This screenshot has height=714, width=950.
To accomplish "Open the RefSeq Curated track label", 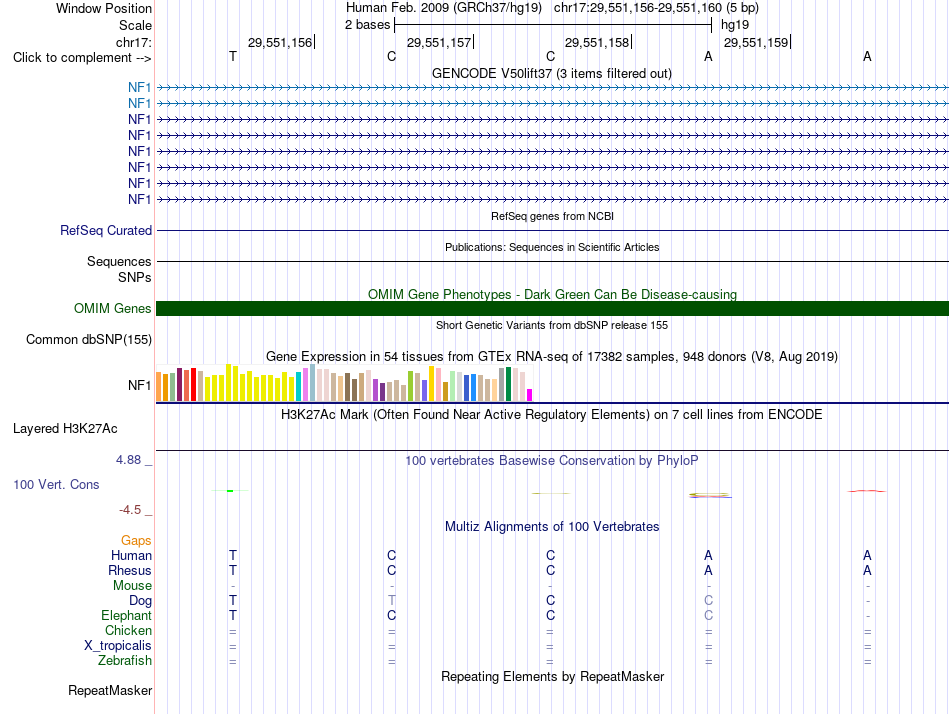I will (105, 230).
